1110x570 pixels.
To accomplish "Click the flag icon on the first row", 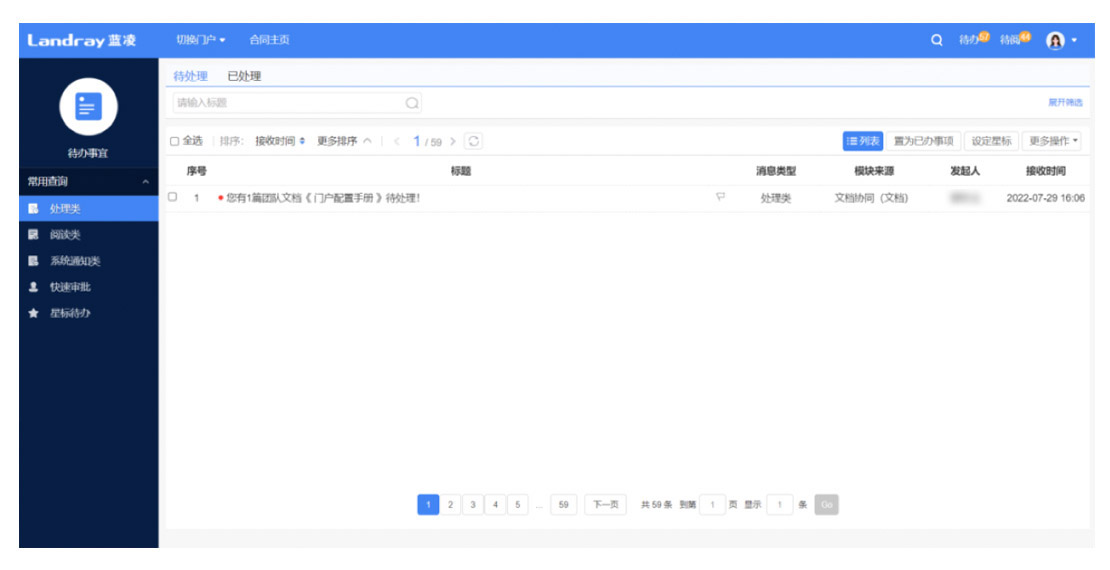I will pyautogui.click(x=720, y=198).
